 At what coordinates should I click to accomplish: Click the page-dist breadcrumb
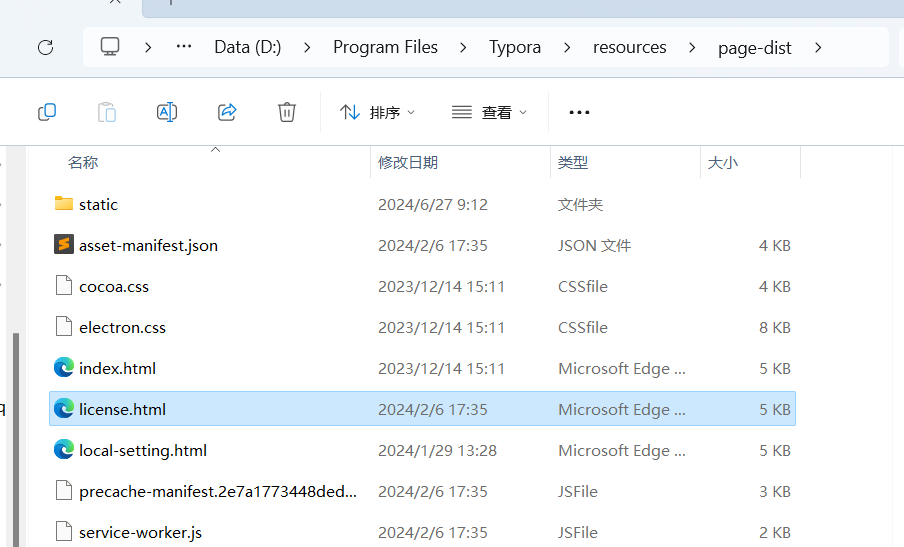click(755, 48)
